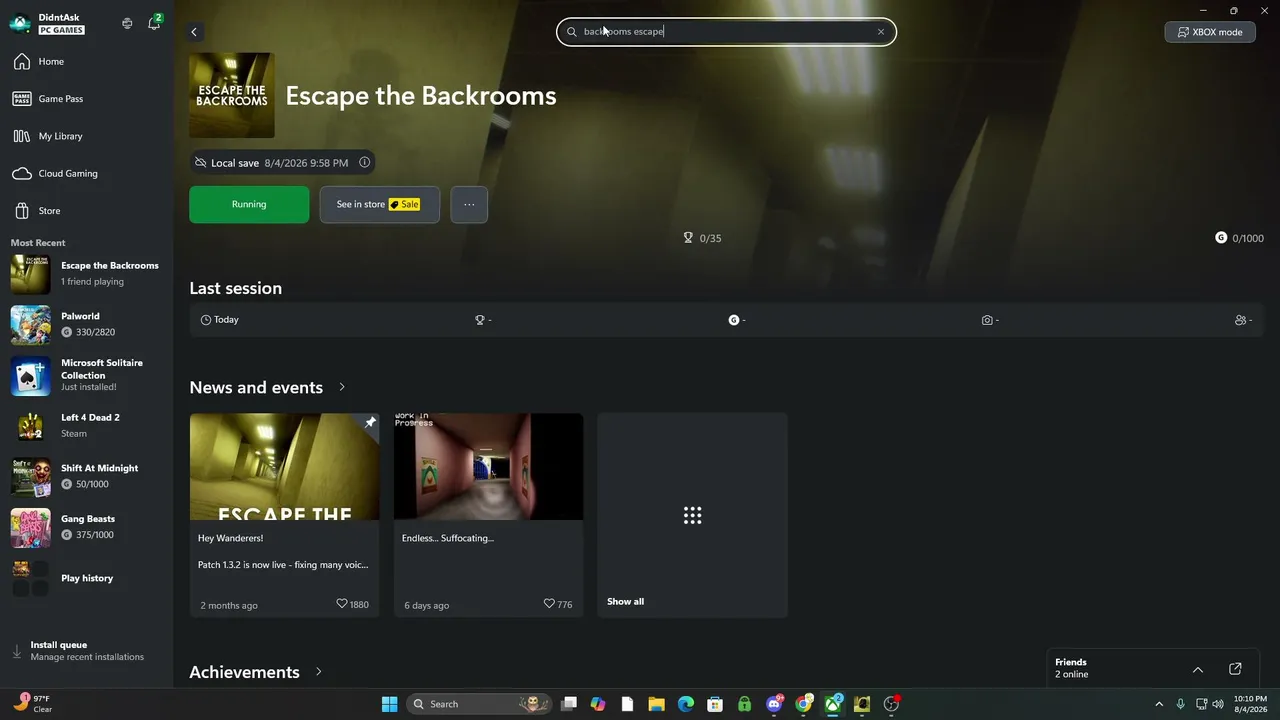Open the more options ellipsis menu
This screenshot has height=720, width=1280.
click(x=469, y=204)
